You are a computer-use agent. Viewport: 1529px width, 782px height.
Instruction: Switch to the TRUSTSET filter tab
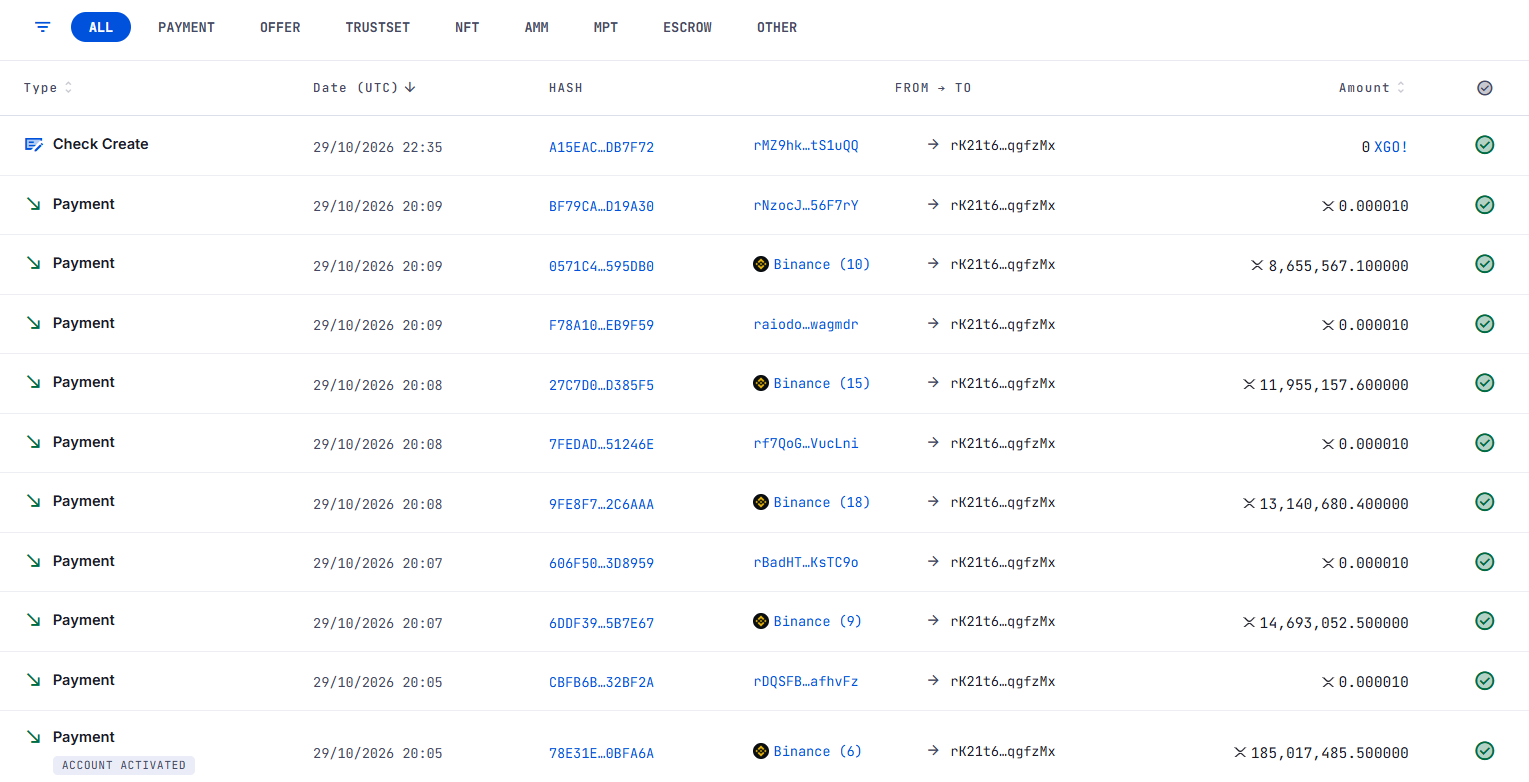point(378,27)
